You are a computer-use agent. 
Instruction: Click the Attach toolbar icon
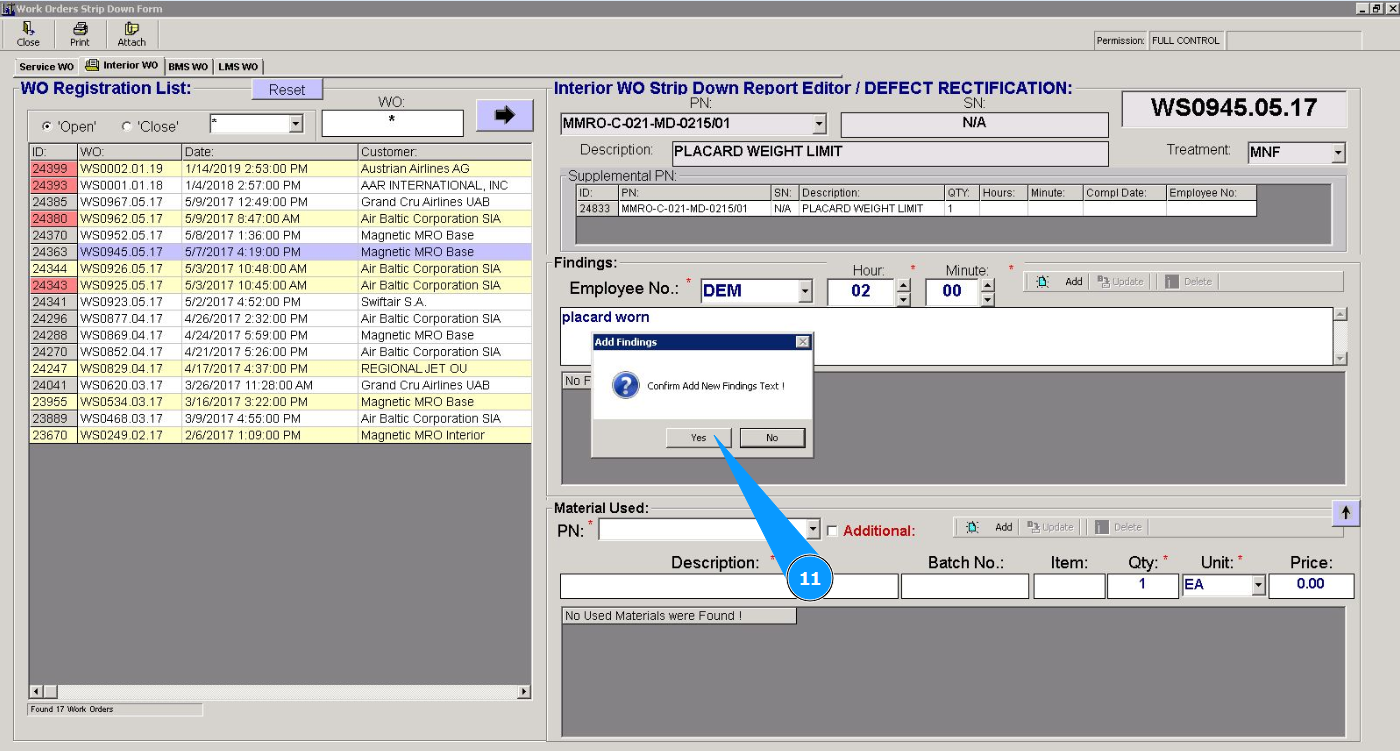[x=131, y=34]
